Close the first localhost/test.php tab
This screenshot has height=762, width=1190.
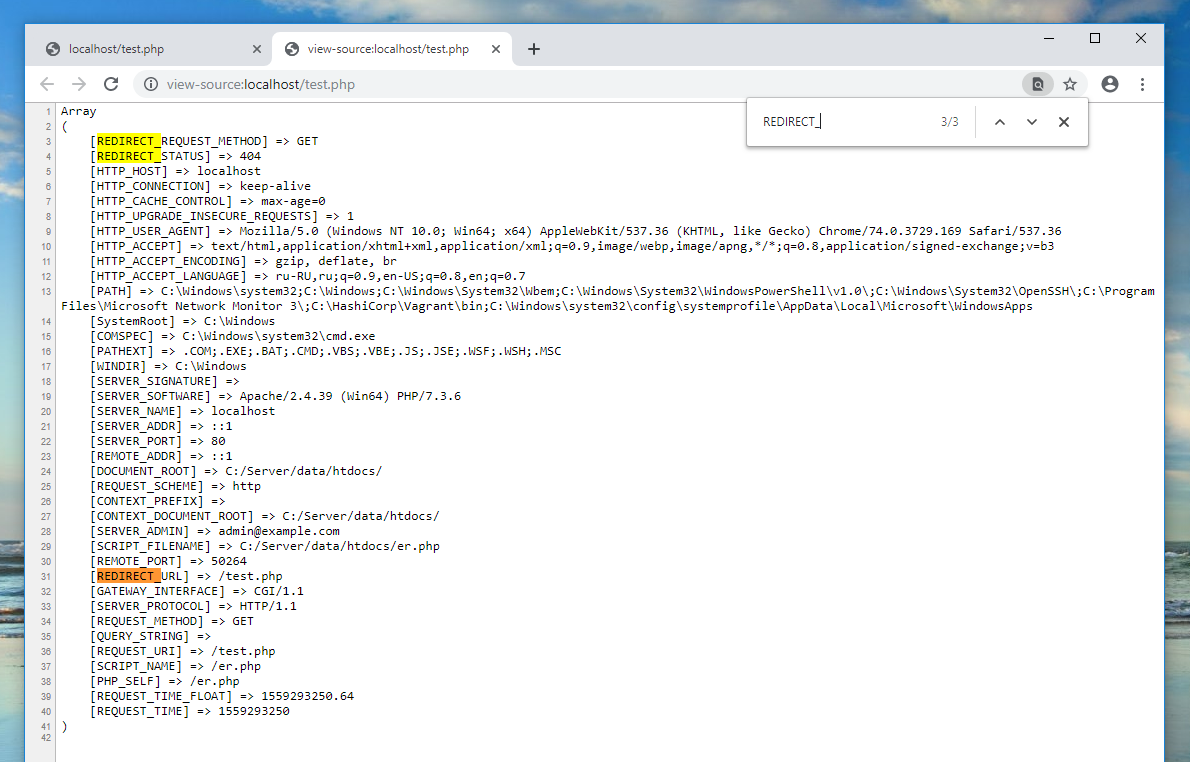(257, 49)
